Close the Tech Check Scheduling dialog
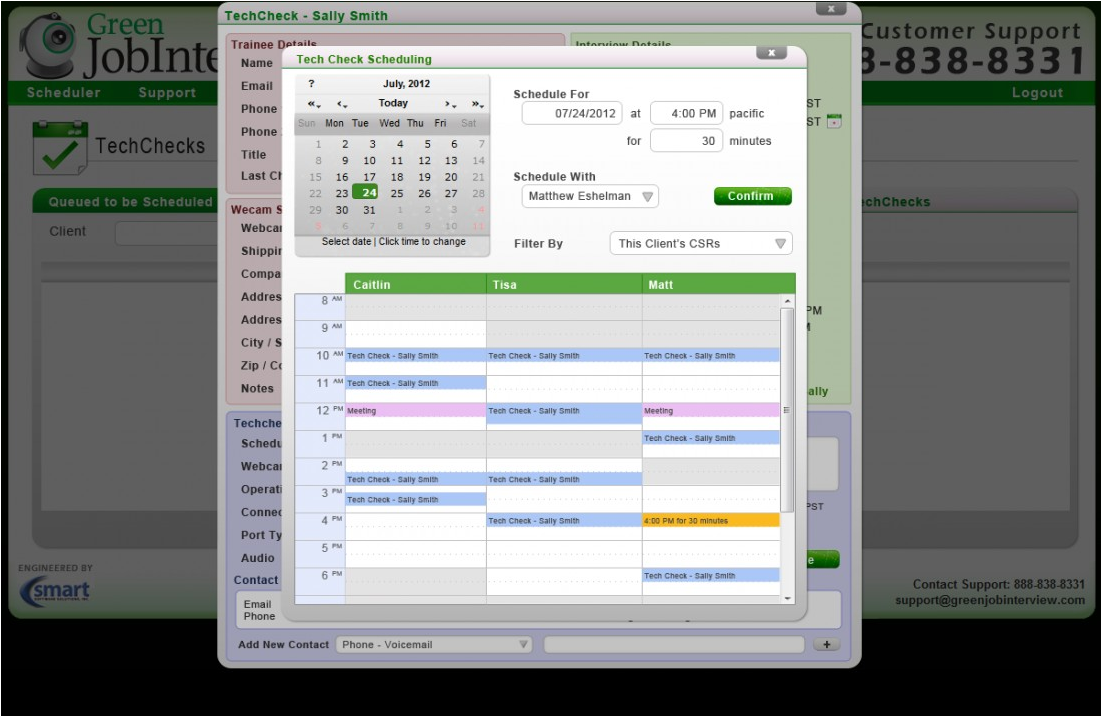 772,53
